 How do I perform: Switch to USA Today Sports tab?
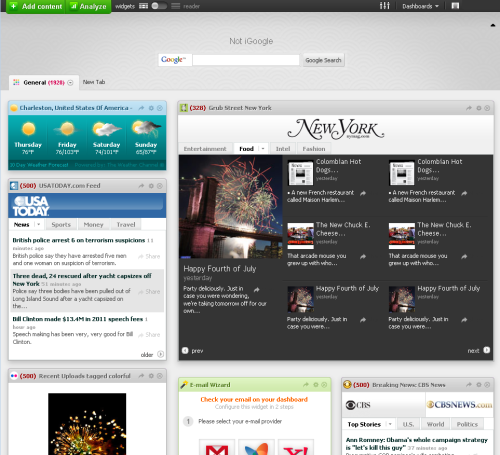[61, 225]
